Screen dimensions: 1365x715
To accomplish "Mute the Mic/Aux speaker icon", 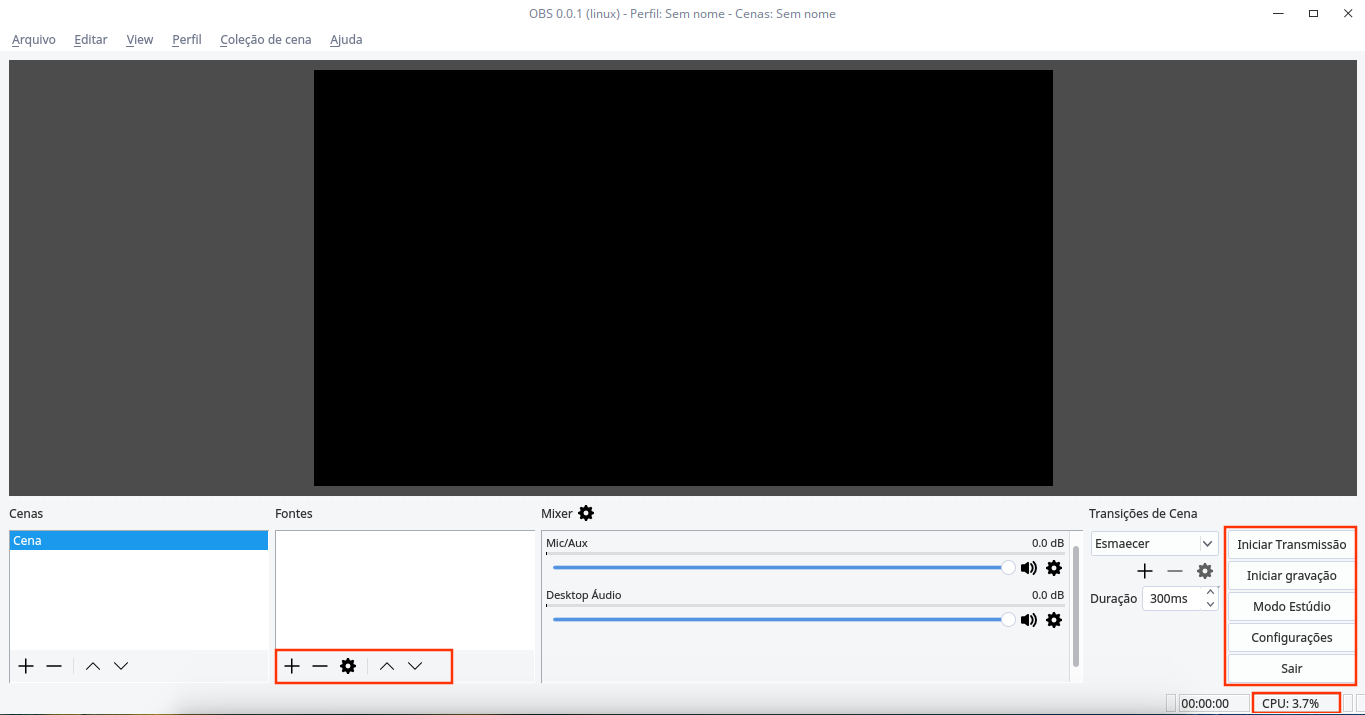I will coord(1029,568).
